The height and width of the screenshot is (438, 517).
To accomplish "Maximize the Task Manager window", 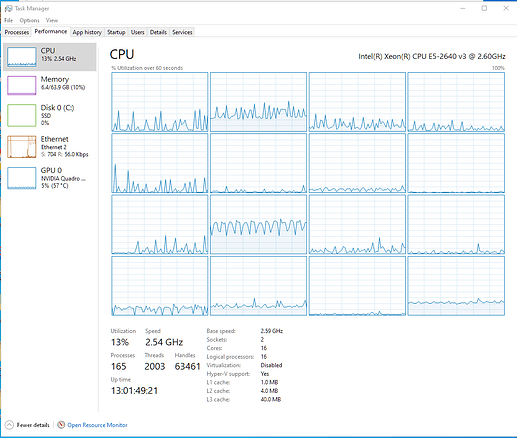I will (484, 8).
